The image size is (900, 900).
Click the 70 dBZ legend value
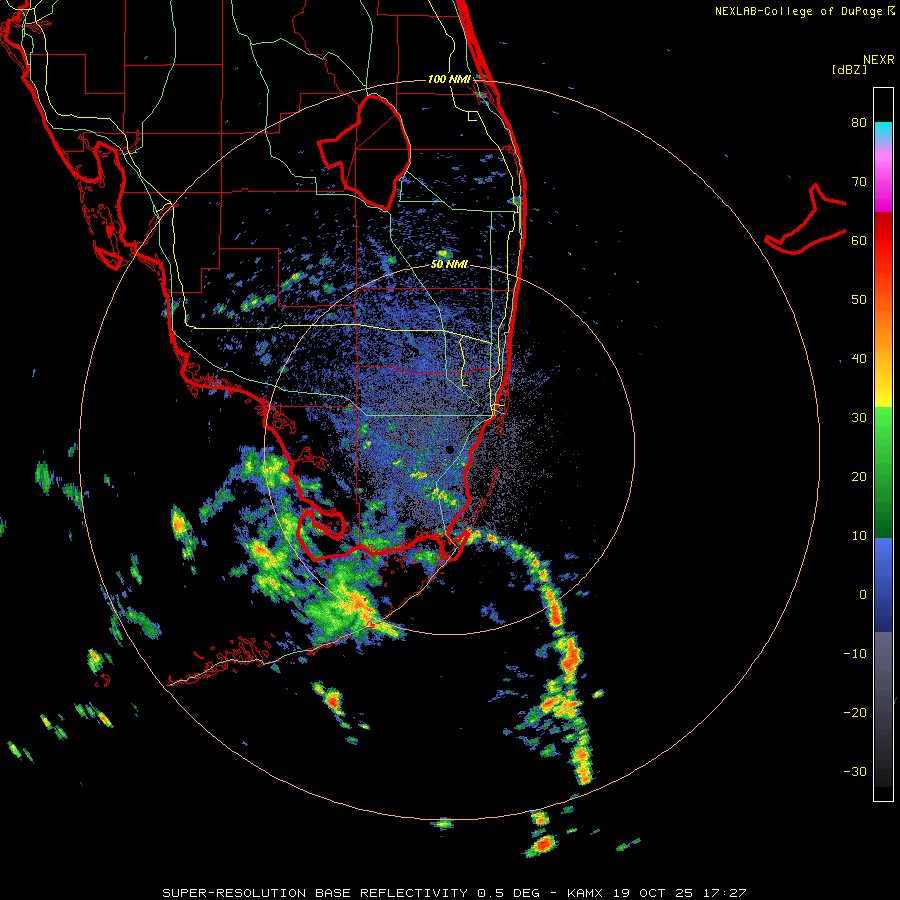[x=859, y=181]
